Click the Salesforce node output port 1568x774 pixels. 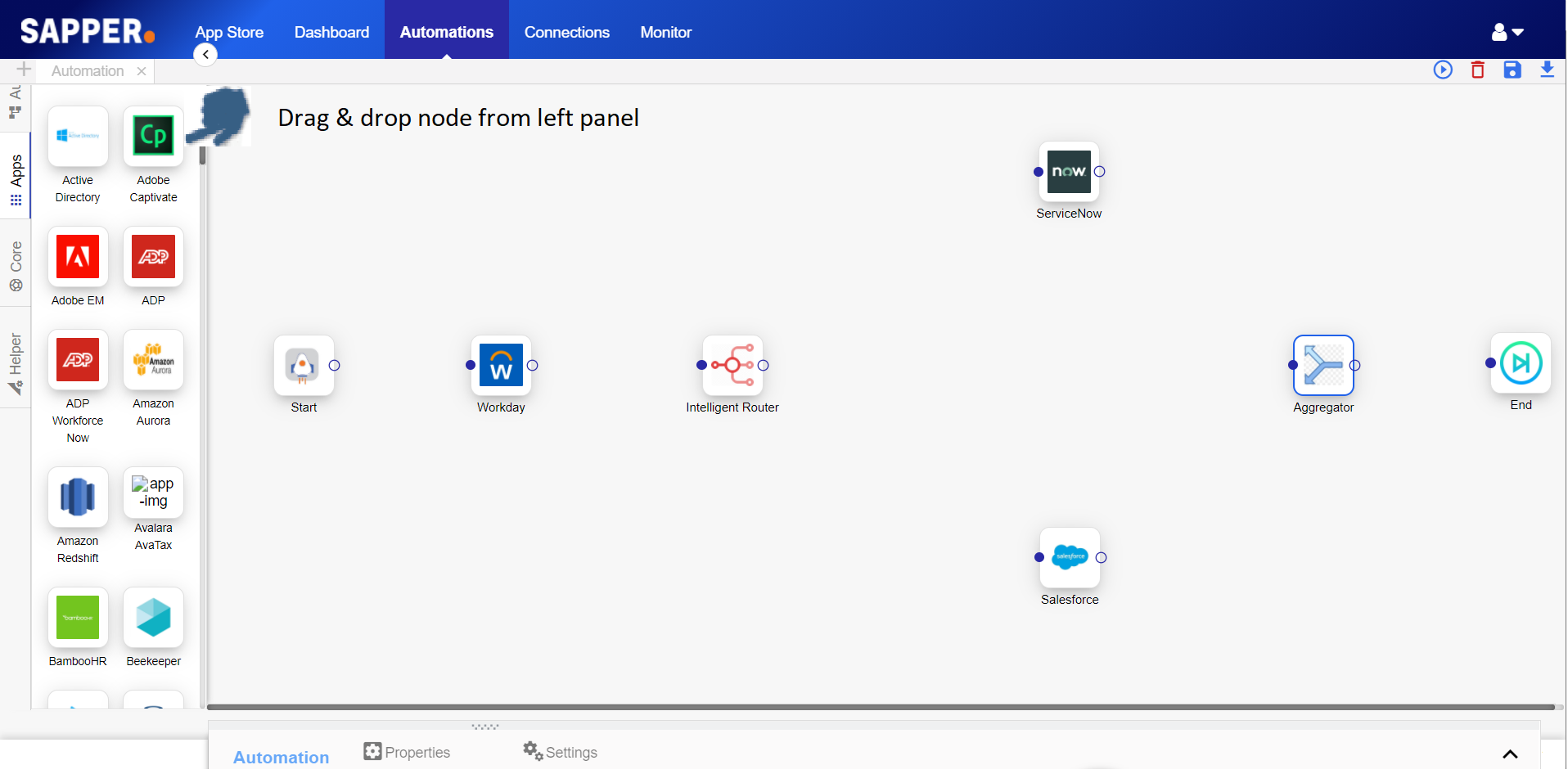click(1101, 558)
